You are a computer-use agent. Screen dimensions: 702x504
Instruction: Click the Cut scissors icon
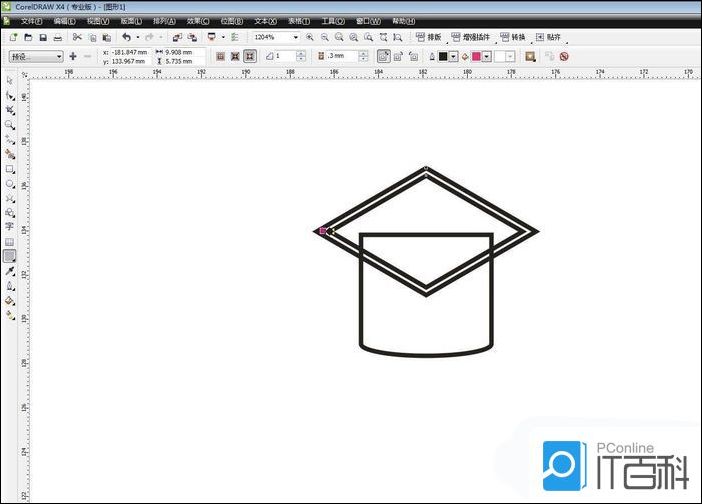(x=77, y=37)
